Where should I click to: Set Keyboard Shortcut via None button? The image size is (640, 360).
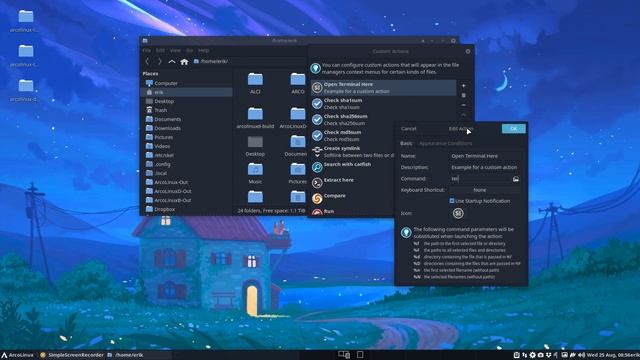485,190
